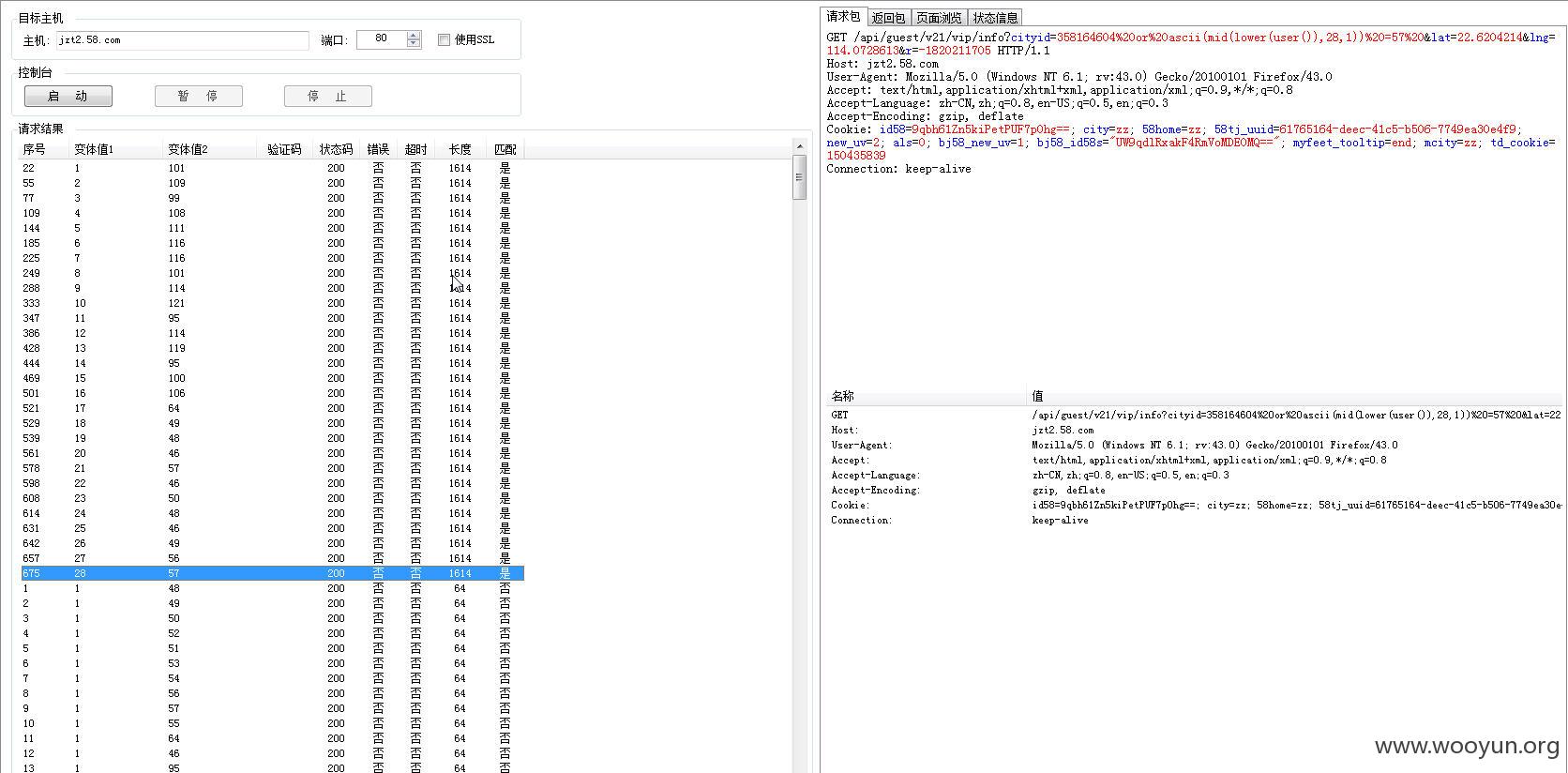Image resolution: width=1568 pixels, height=773 pixels.
Task: Enable the 使用SSL checkbox
Action: click(x=444, y=39)
